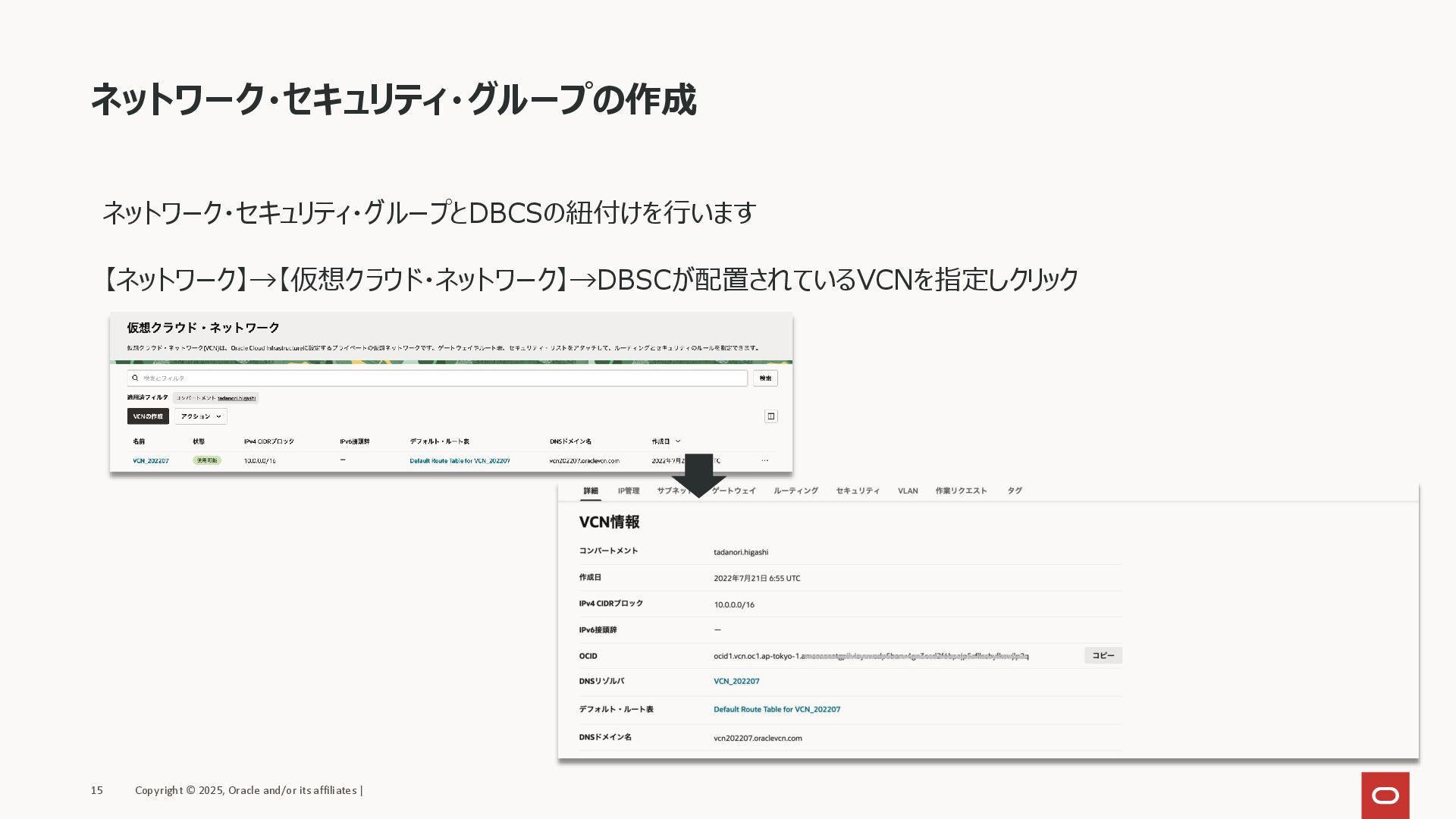Click the VCNの作成 button
1456x819 pixels.
coord(148,416)
